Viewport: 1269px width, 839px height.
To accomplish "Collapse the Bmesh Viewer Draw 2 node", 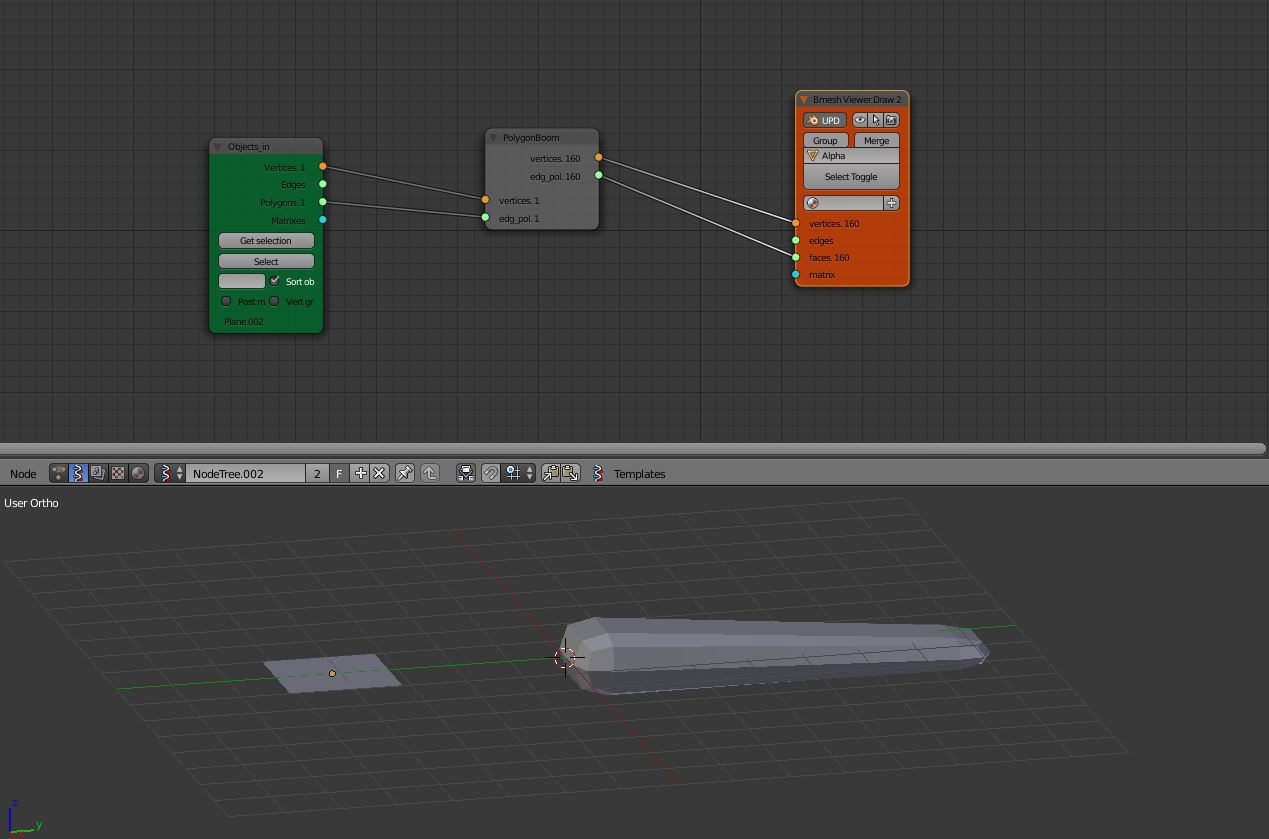I will [804, 100].
